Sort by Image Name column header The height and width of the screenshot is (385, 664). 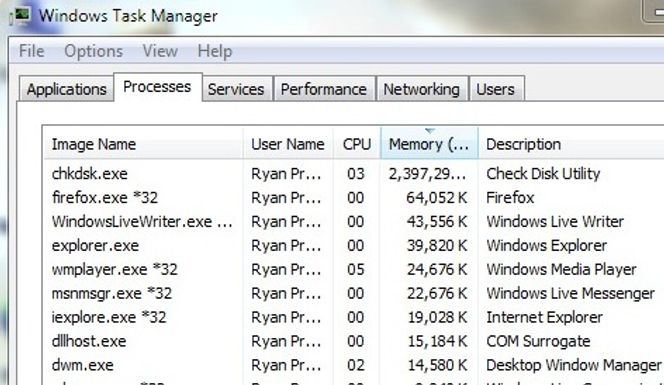143,144
